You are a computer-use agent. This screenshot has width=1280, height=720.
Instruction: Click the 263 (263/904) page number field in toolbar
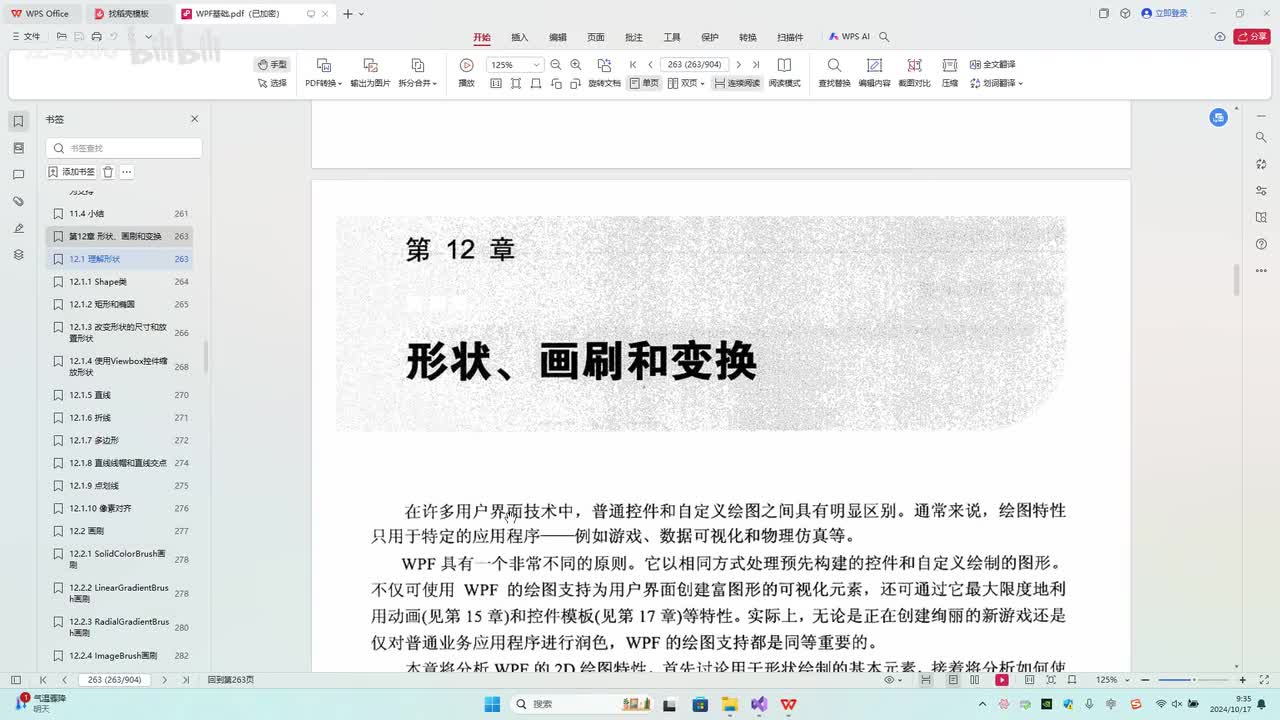click(x=695, y=64)
